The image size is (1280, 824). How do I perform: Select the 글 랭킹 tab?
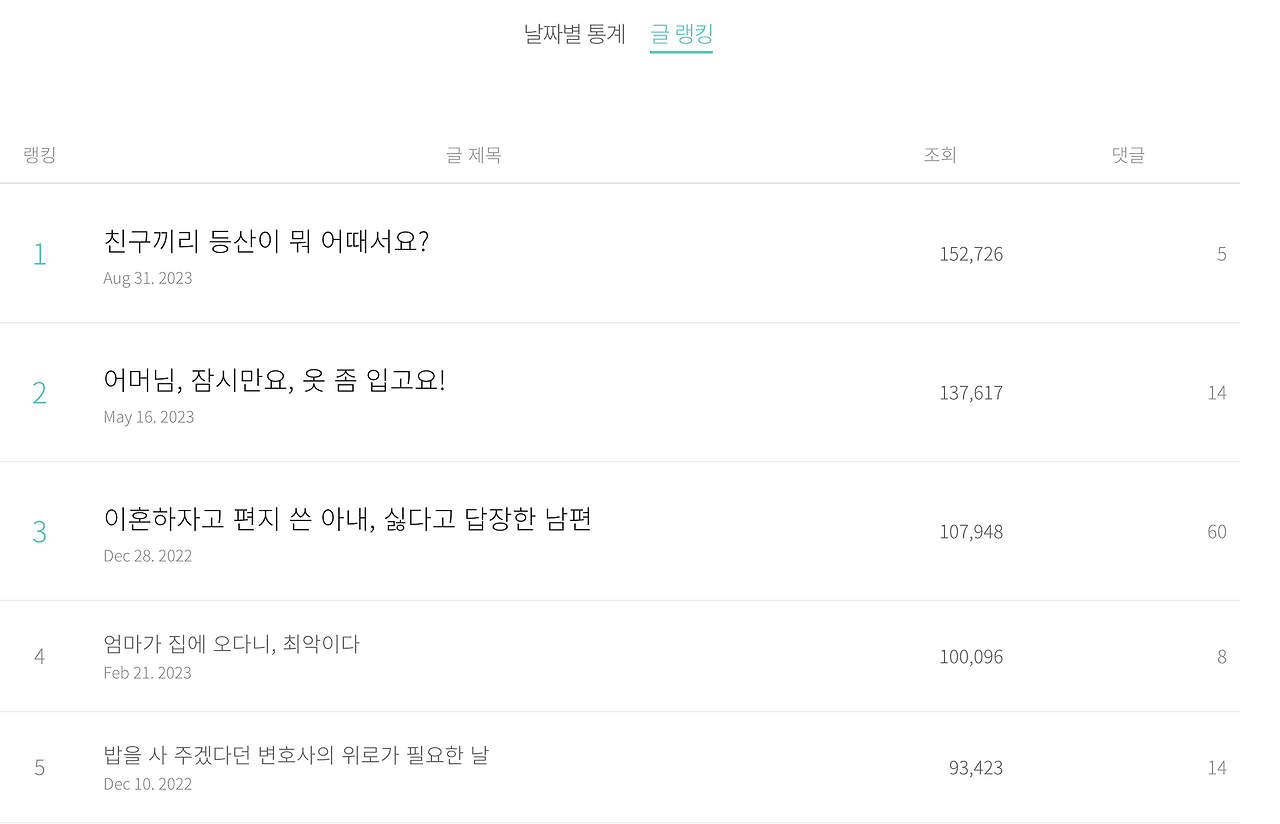[x=681, y=34]
